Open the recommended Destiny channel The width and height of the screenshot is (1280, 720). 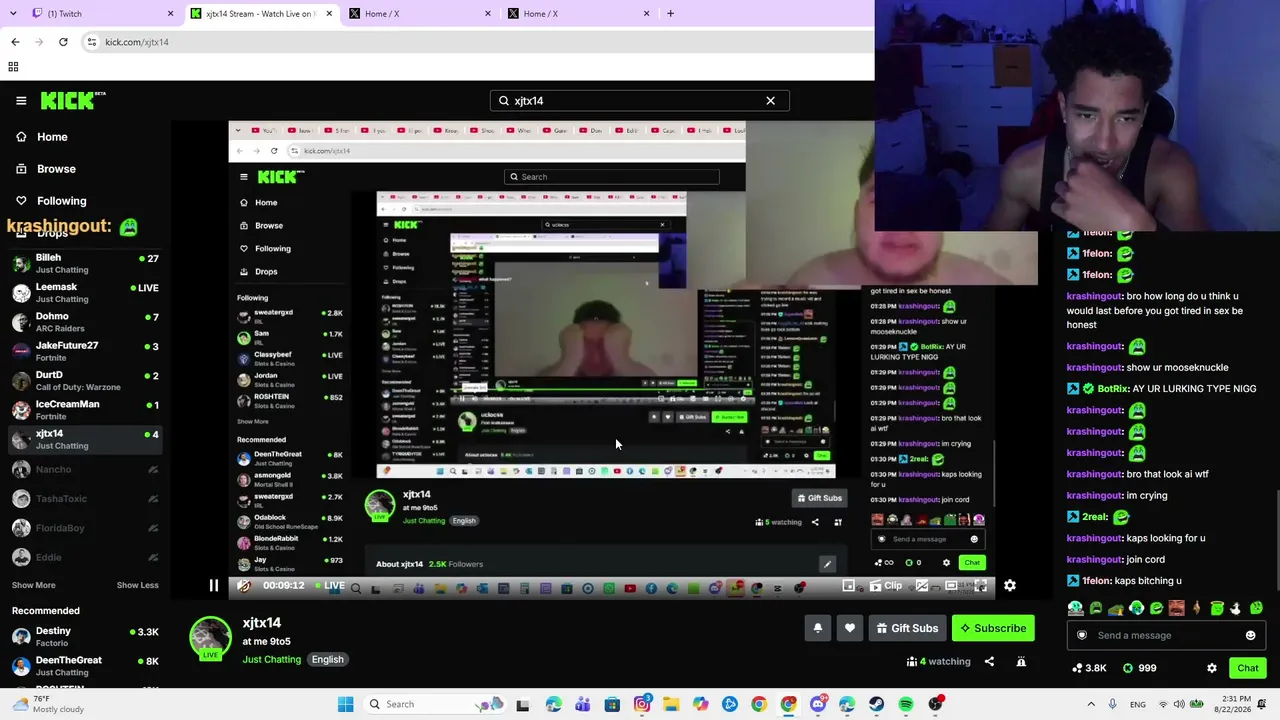tap(85, 637)
